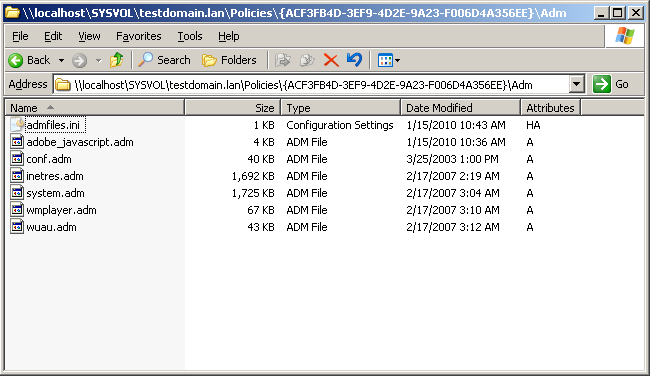Open the Back history dropdown arrow

61,61
